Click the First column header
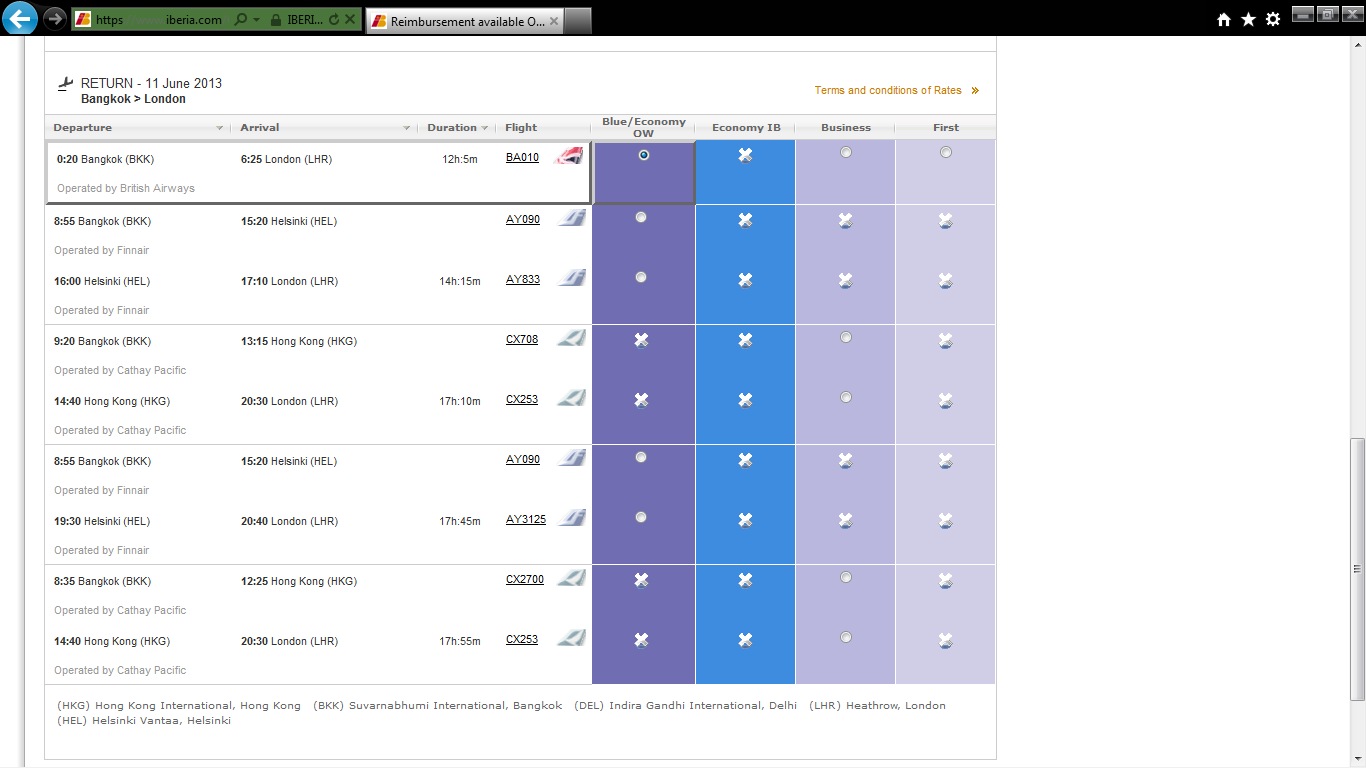 click(x=946, y=128)
